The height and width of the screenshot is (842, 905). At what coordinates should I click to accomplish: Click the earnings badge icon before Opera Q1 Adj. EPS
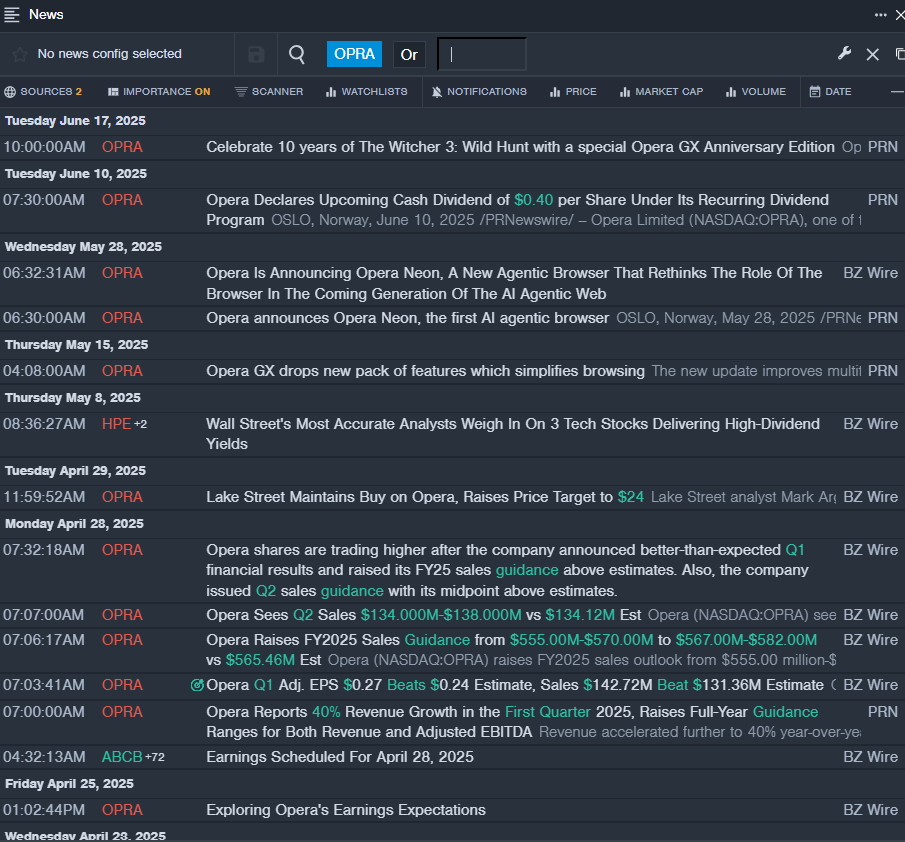197,685
